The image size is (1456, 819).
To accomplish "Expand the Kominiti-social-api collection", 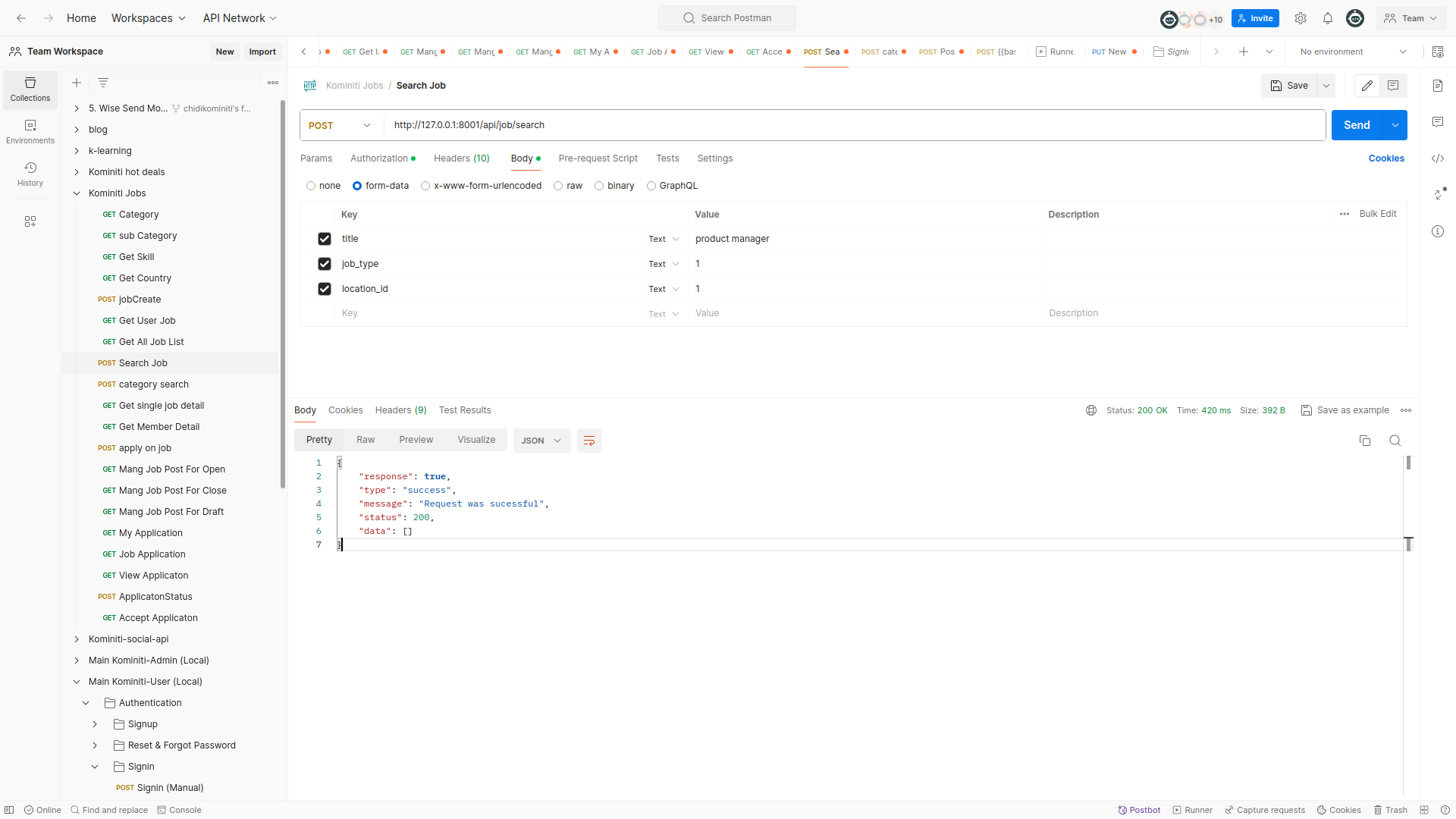I will pos(77,639).
